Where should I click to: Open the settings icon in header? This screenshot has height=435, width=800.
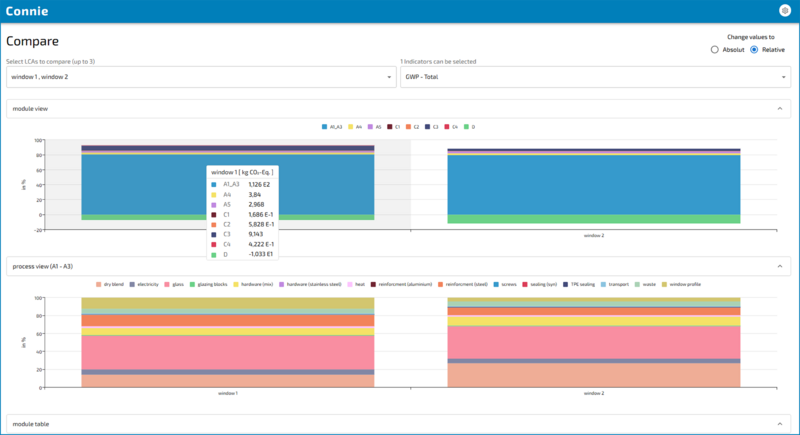tap(784, 10)
